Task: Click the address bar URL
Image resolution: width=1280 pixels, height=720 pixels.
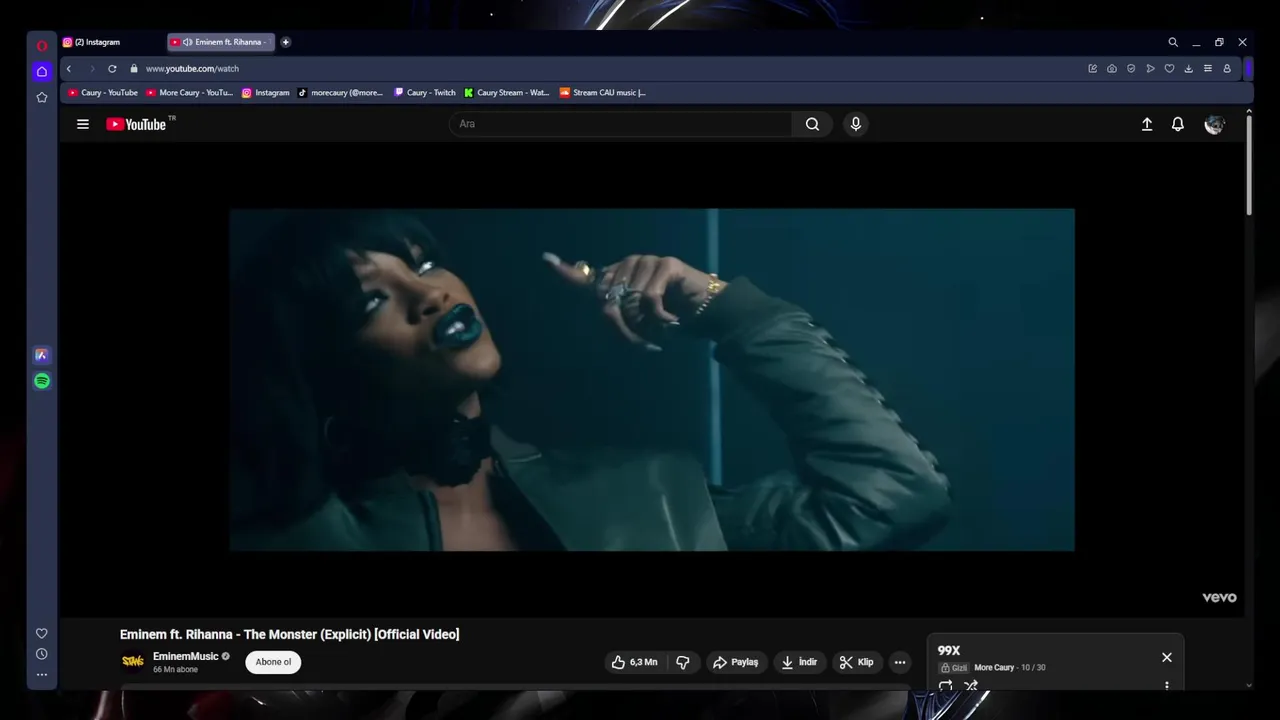Action: click(x=192, y=69)
